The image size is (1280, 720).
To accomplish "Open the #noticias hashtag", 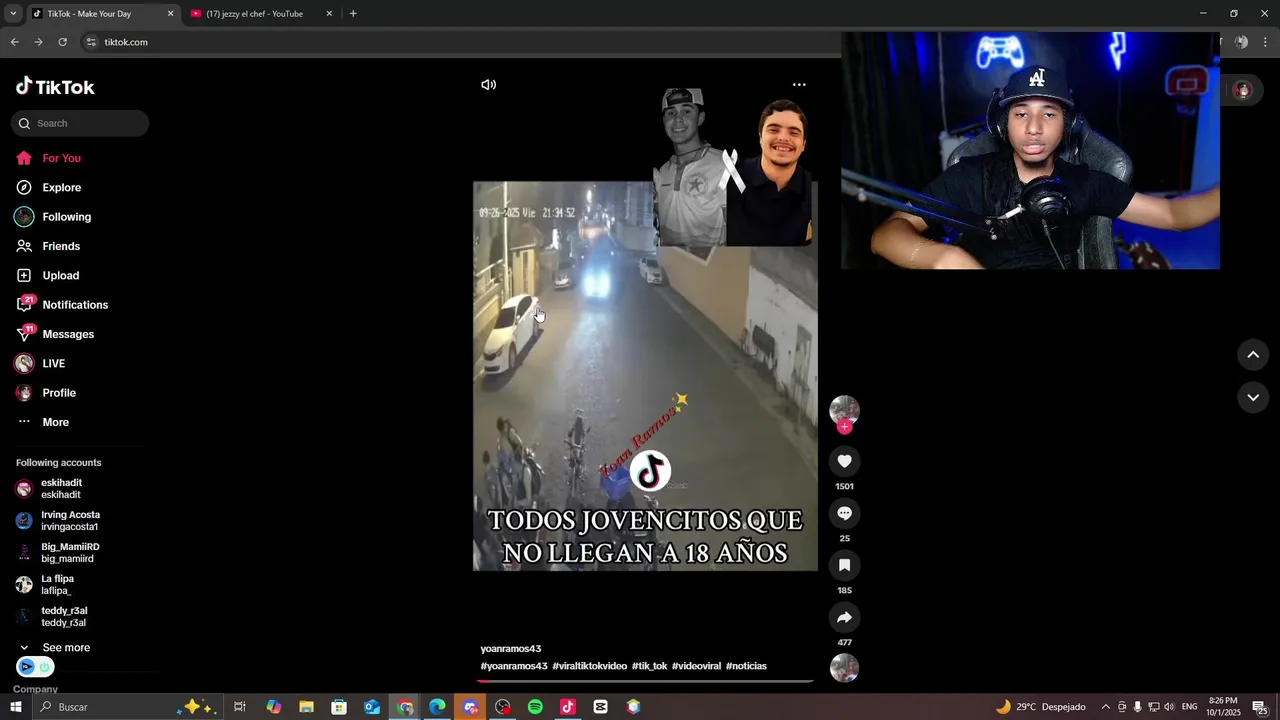I will pos(746,666).
